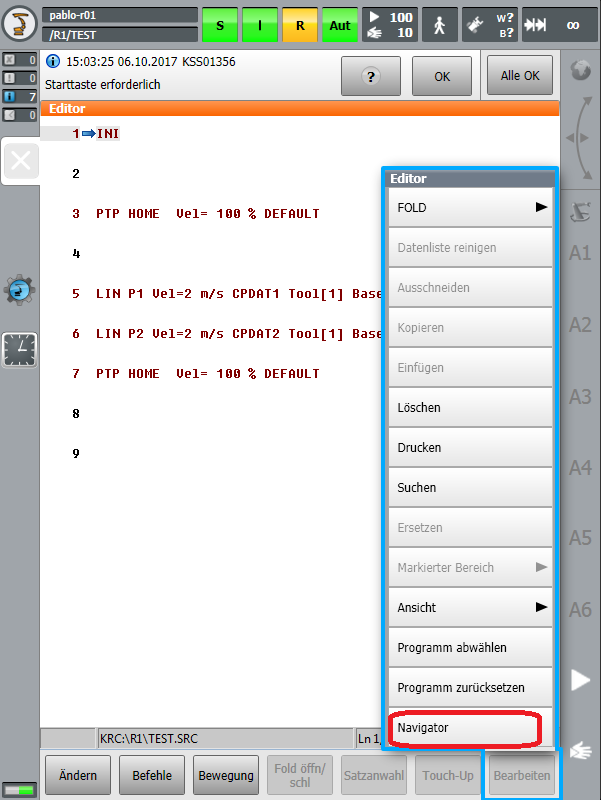
Task: Click the gear icon on left sidebar
Action: click(x=19, y=289)
